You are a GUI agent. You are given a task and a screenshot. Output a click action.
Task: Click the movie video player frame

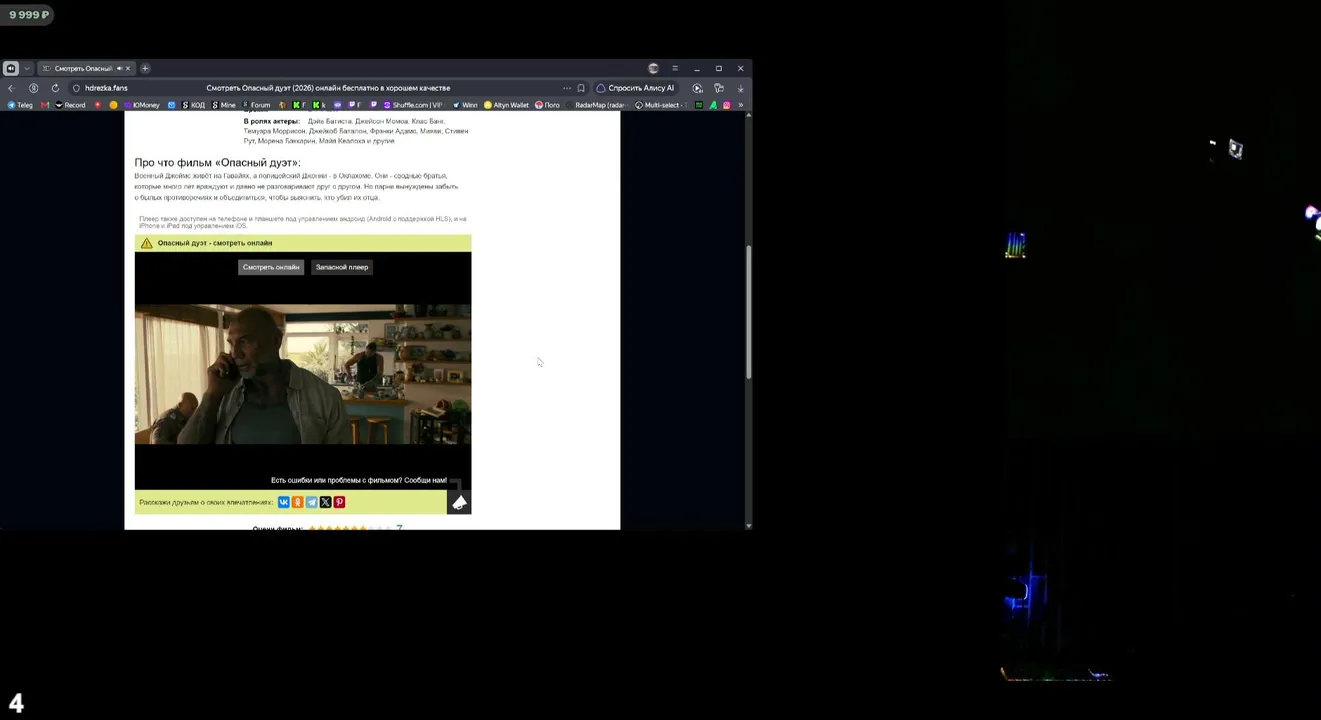coord(303,374)
